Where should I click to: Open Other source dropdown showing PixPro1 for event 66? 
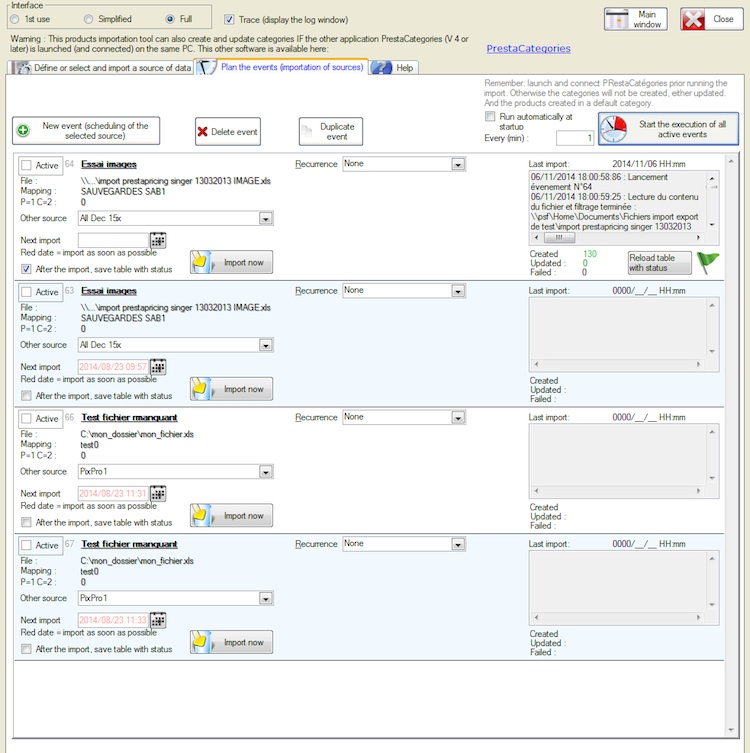[266, 472]
